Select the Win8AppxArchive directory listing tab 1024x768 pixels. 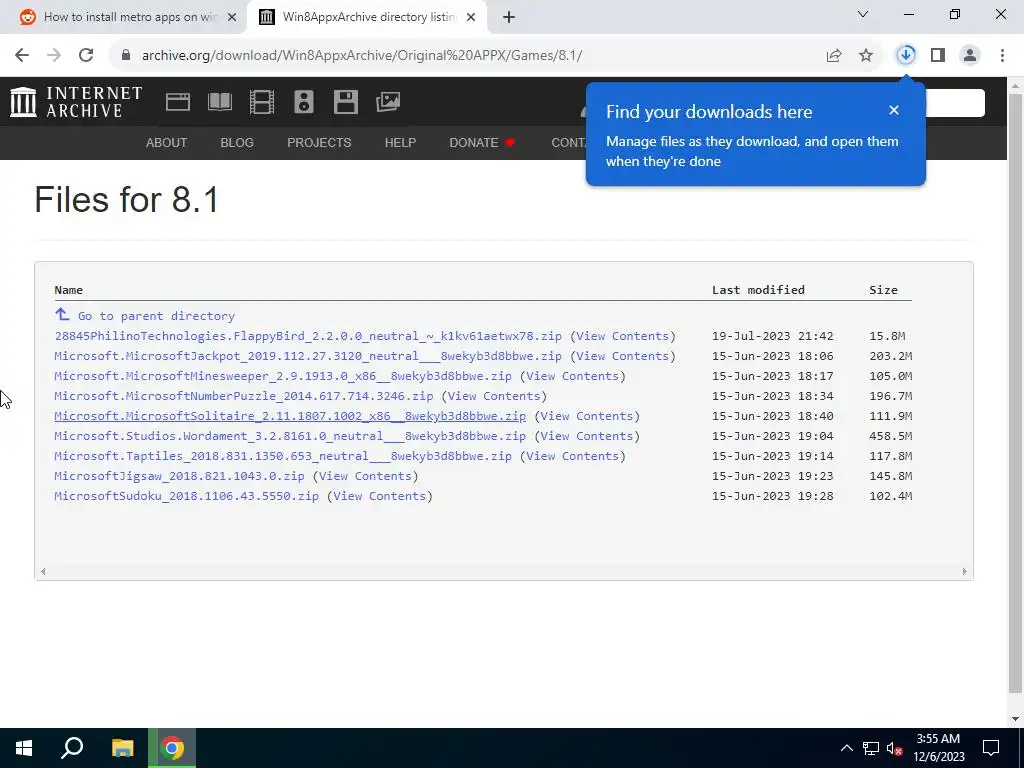tap(368, 17)
